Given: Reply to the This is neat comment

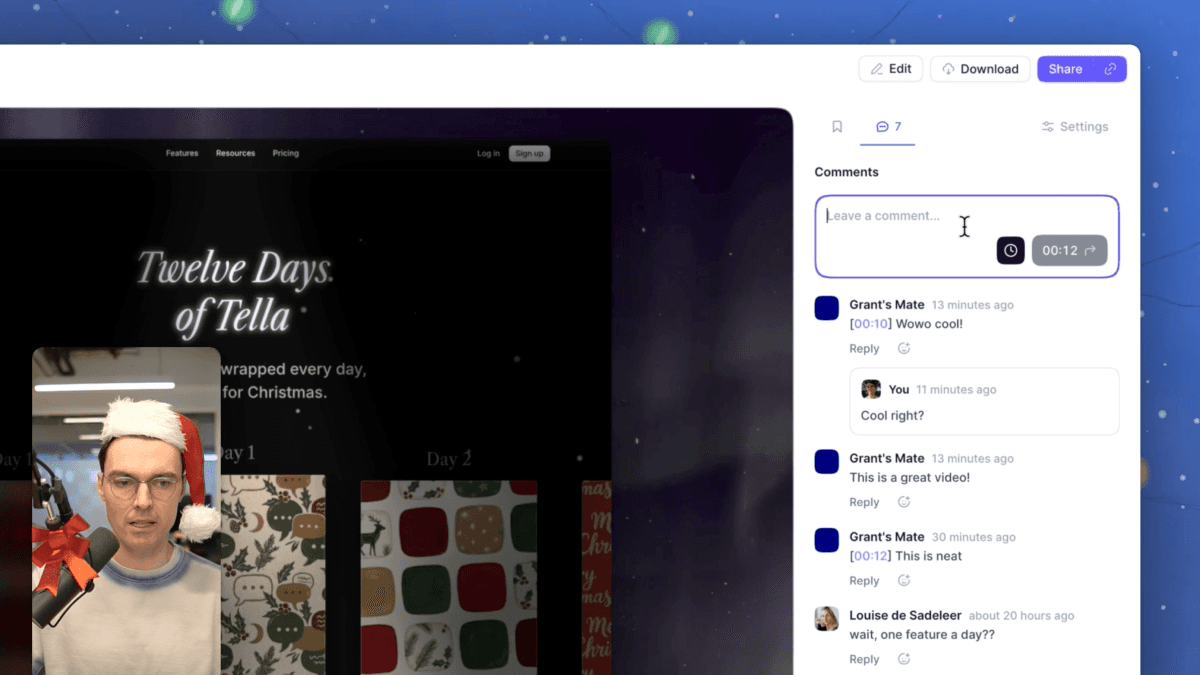Looking at the screenshot, I should pyautogui.click(x=864, y=581).
